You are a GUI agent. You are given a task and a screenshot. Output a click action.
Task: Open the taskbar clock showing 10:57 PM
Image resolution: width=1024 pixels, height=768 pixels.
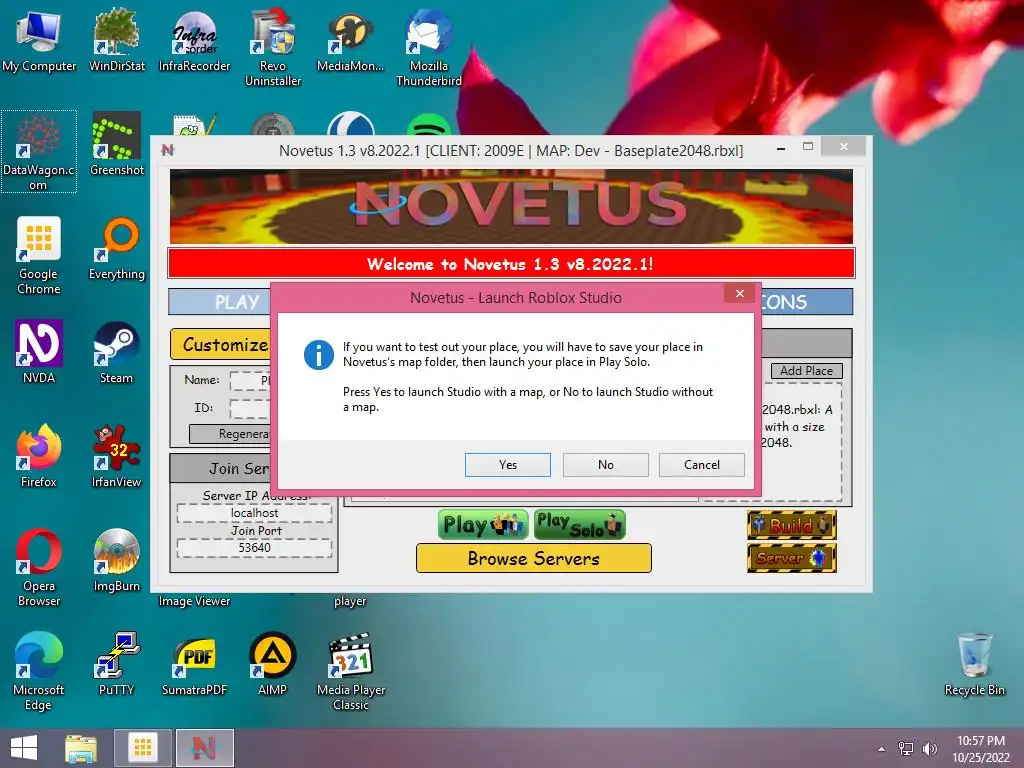click(x=980, y=748)
